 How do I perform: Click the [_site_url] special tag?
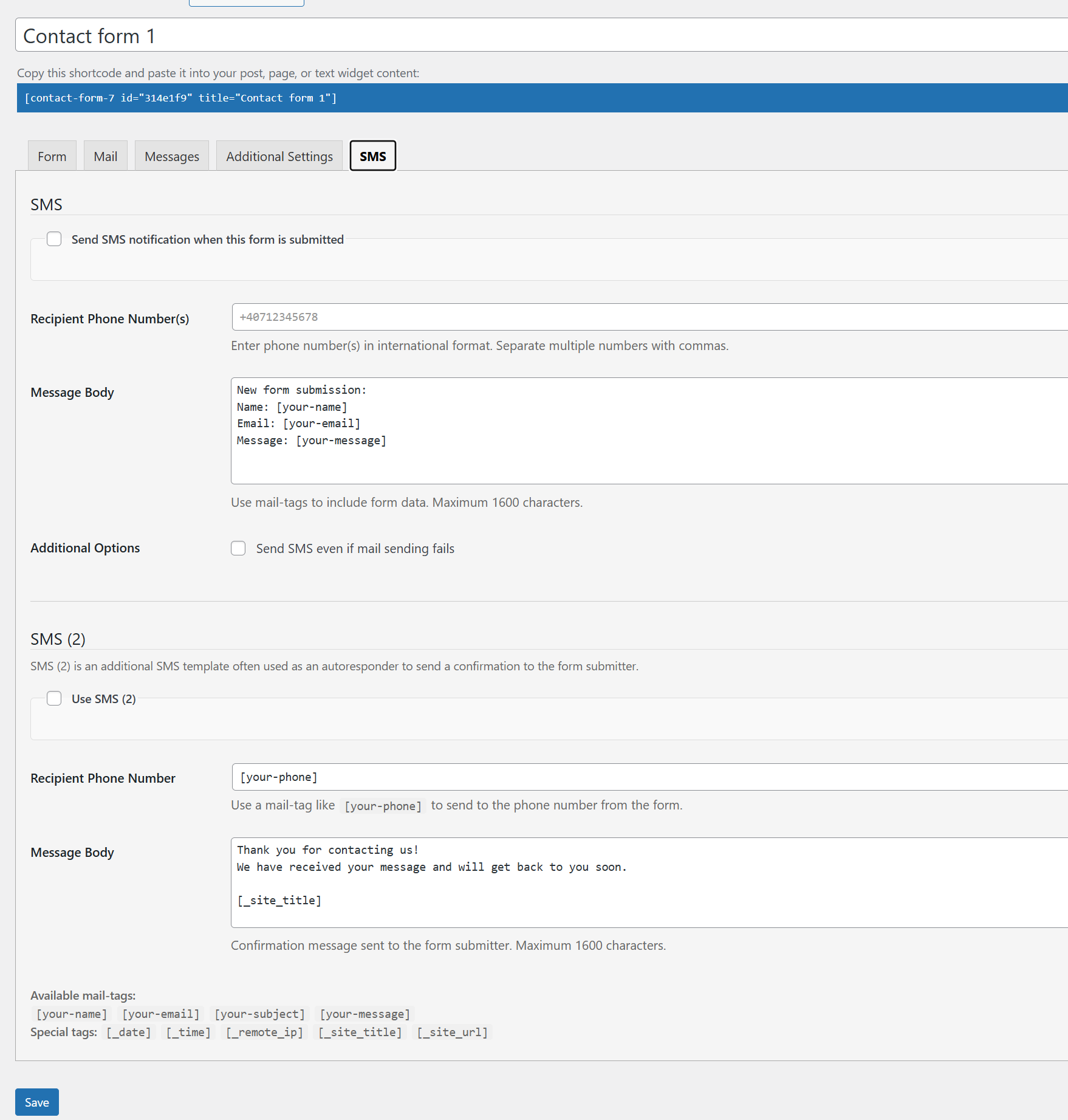452,1032
